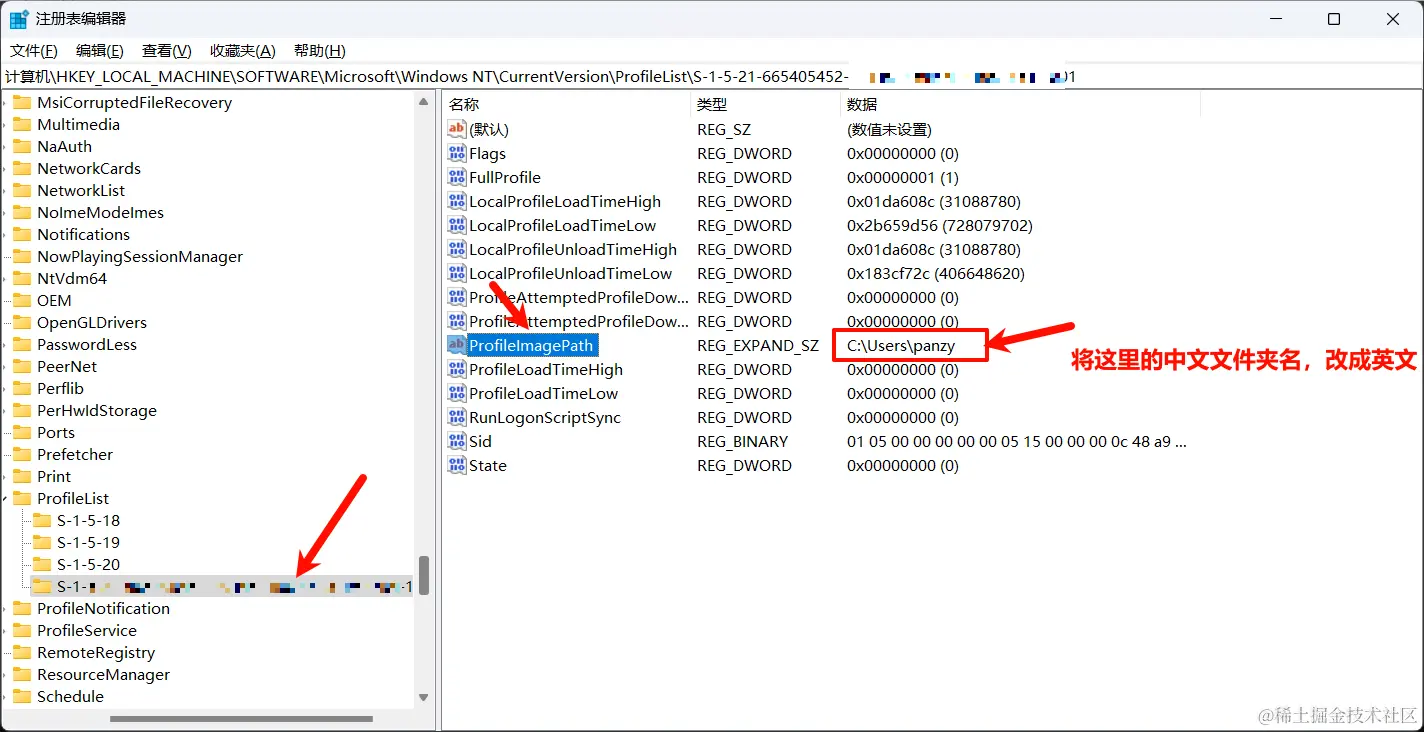This screenshot has width=1424, height=732.
Task: Click the Flags DWORD value icon
Action: pyautogui.click(x=456, y=153)
